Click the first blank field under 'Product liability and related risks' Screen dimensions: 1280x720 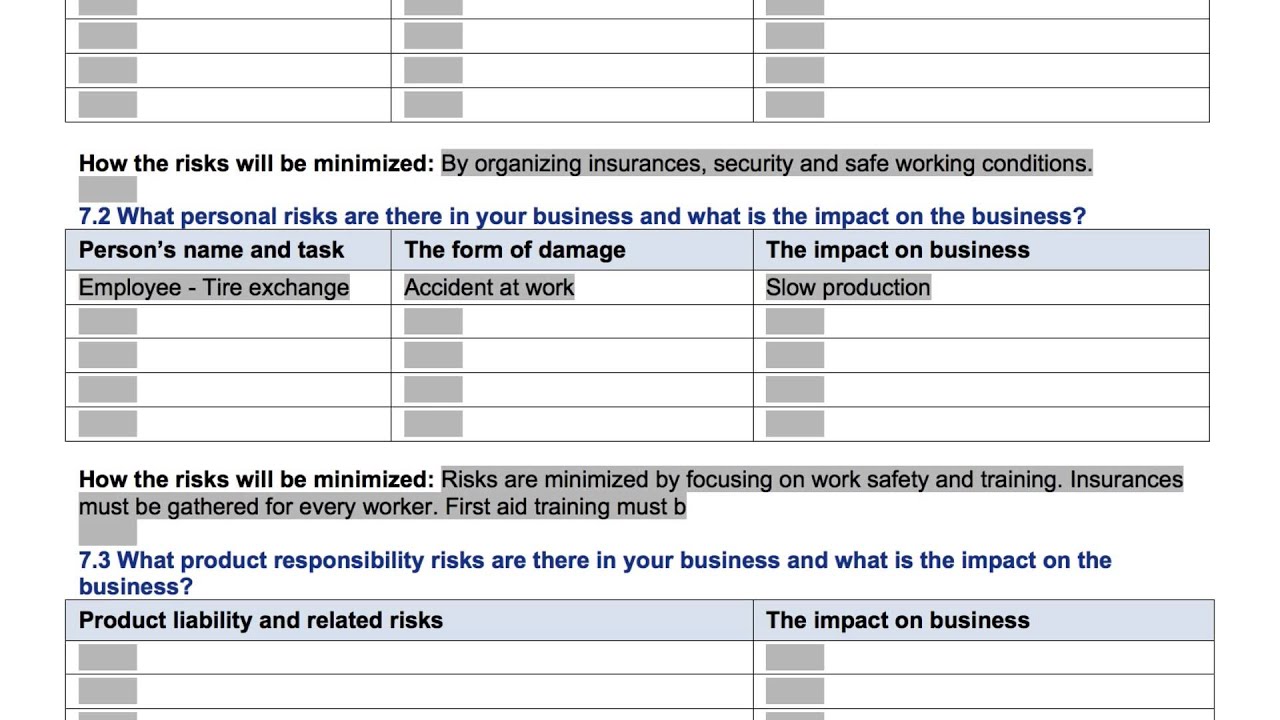coord(107,657)
